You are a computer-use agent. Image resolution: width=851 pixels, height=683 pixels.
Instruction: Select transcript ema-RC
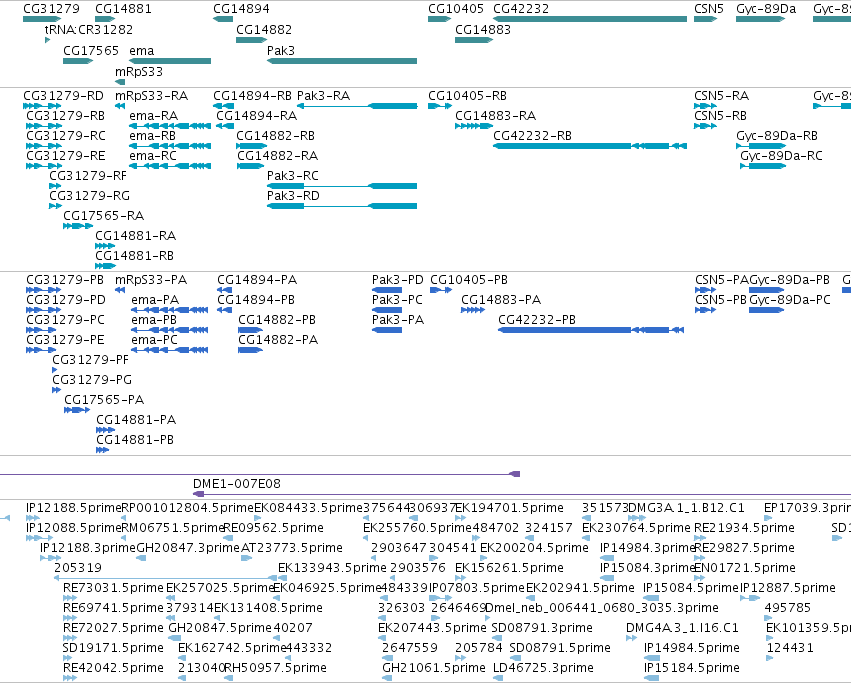tap(170, 166)
